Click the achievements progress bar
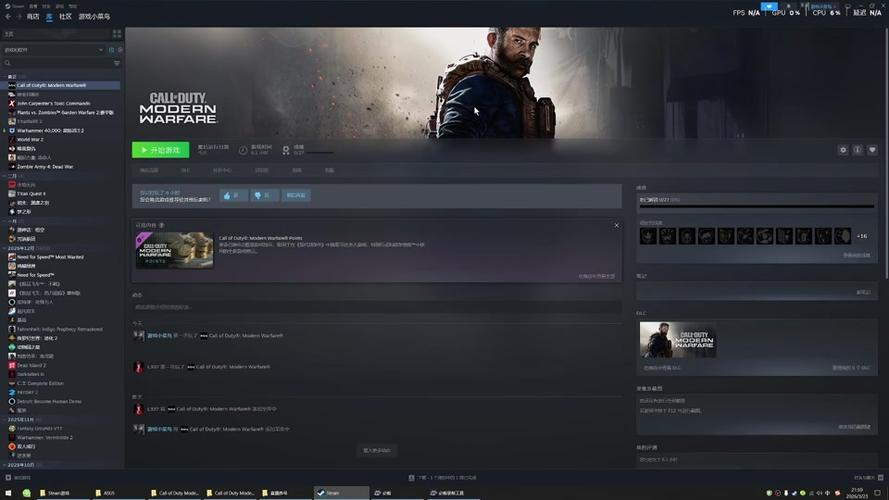 [x=757, y=206]
